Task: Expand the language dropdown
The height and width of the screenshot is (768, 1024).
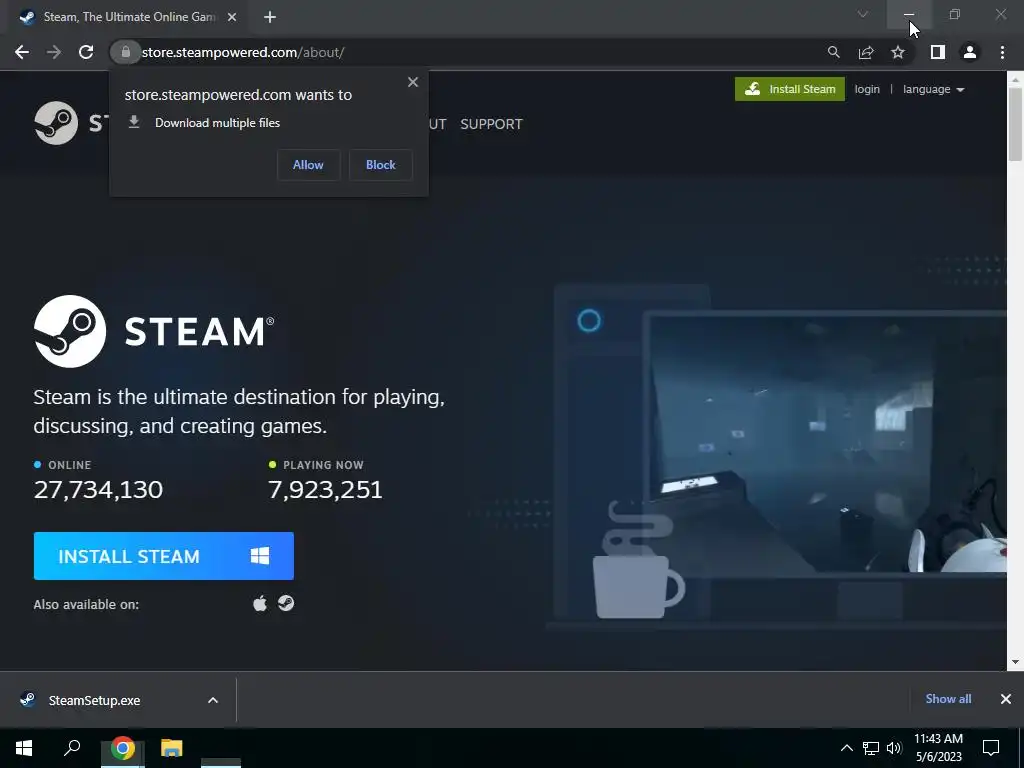Action: (x=933, y=89)
